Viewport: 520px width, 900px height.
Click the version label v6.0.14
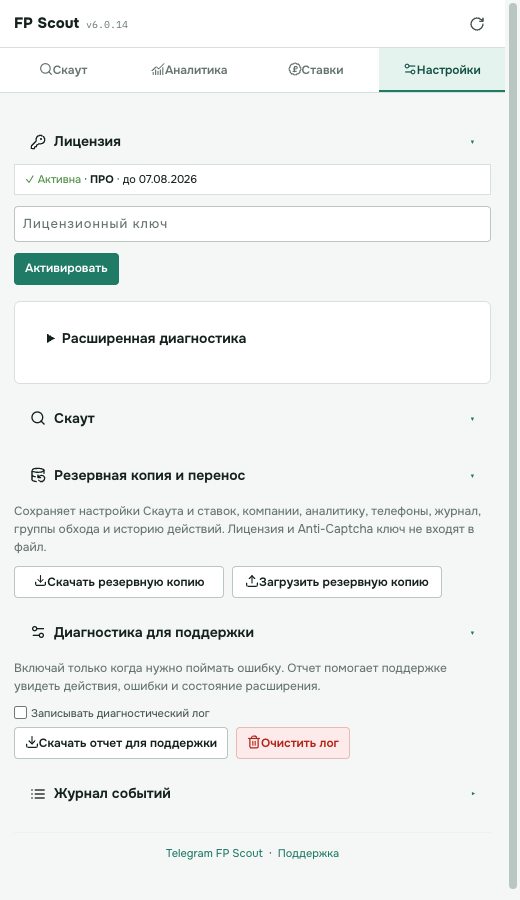point(107,25)
